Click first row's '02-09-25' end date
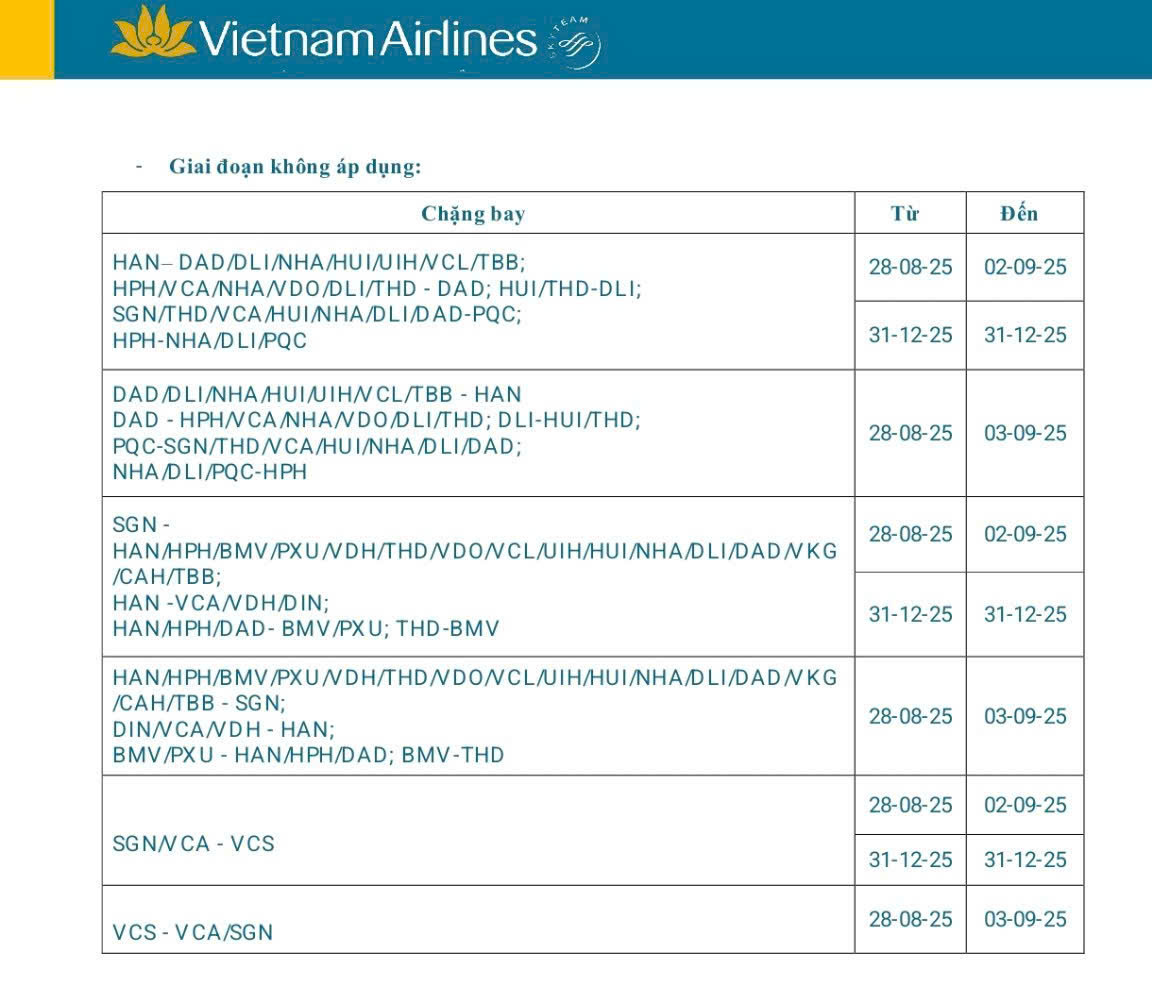Viewport: 1152px width, 987px height. (x=1025, y=267)
